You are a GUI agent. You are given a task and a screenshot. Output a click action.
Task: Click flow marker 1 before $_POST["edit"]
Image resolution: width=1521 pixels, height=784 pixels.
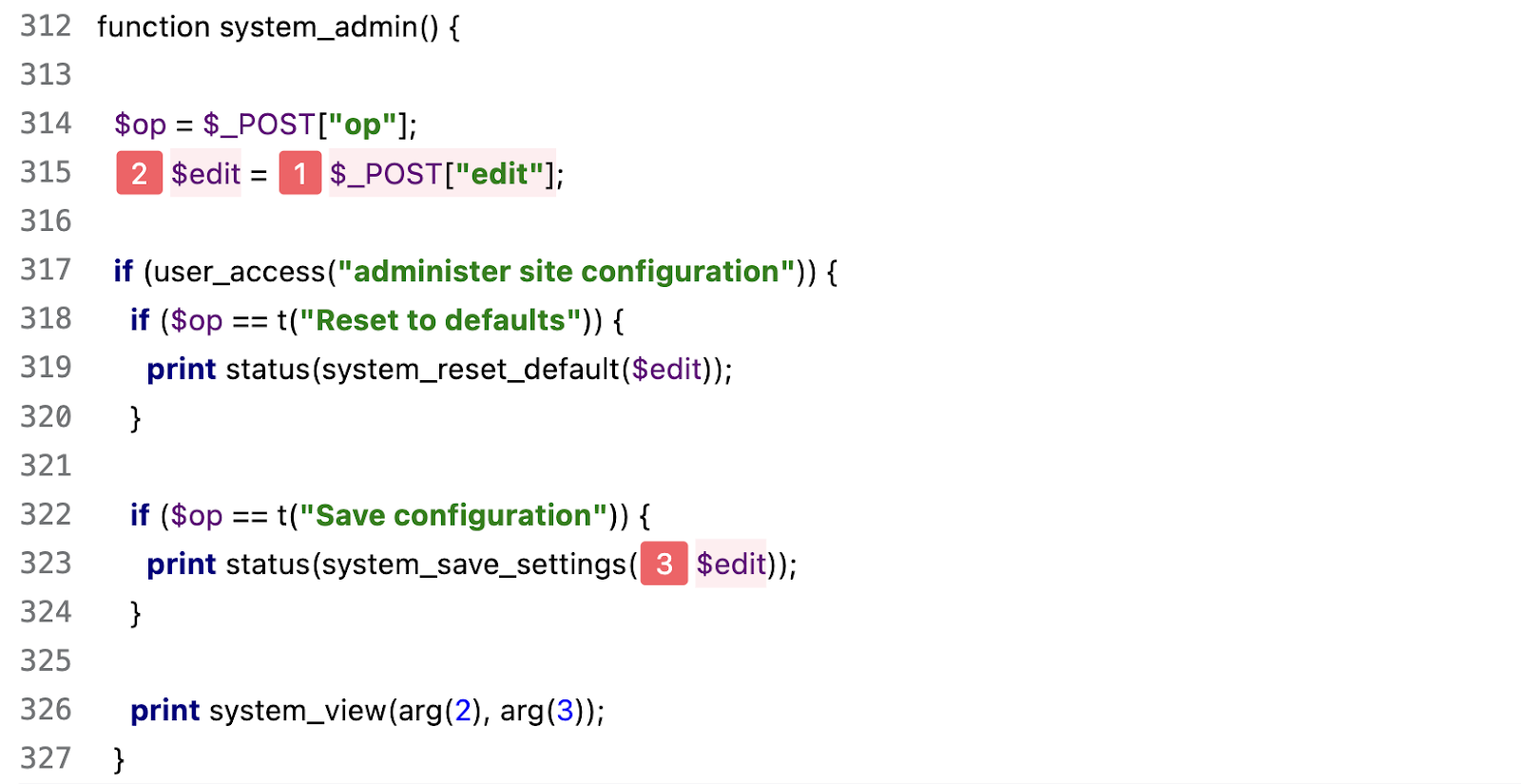coord(300,173)
